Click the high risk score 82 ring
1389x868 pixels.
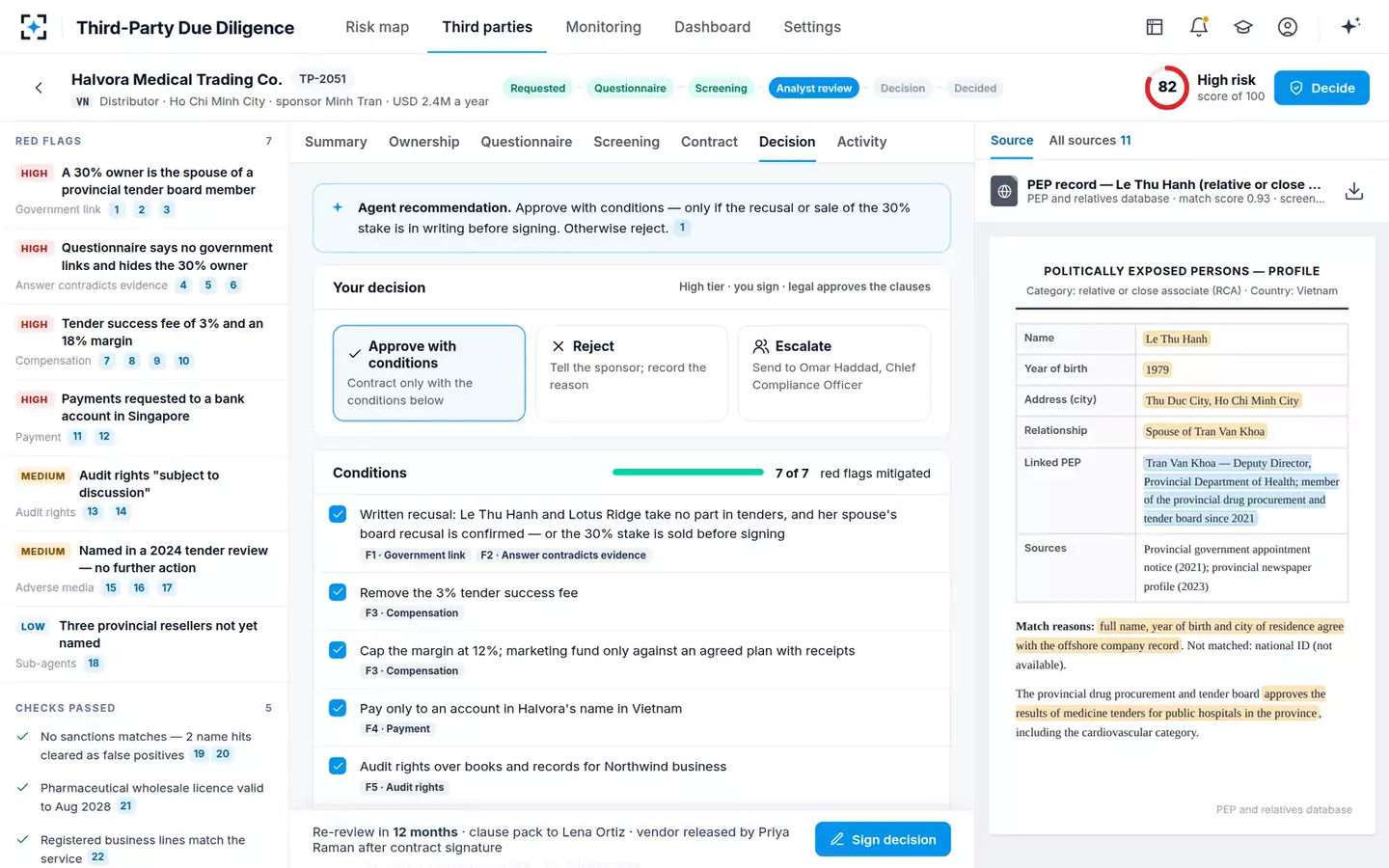pos(1167,88)
